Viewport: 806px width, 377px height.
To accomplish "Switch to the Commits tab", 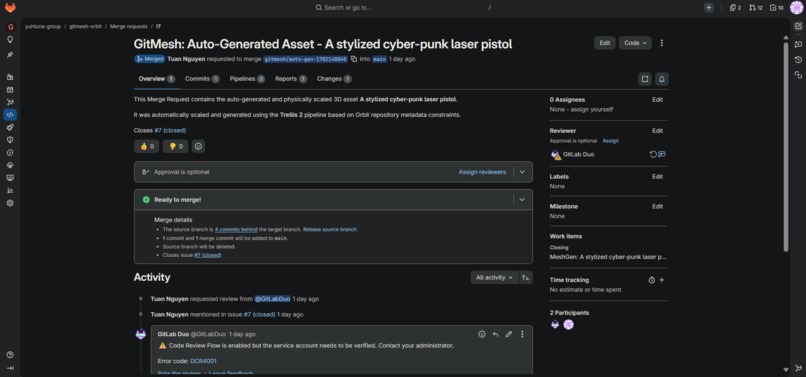I will (x=202, y=79).
